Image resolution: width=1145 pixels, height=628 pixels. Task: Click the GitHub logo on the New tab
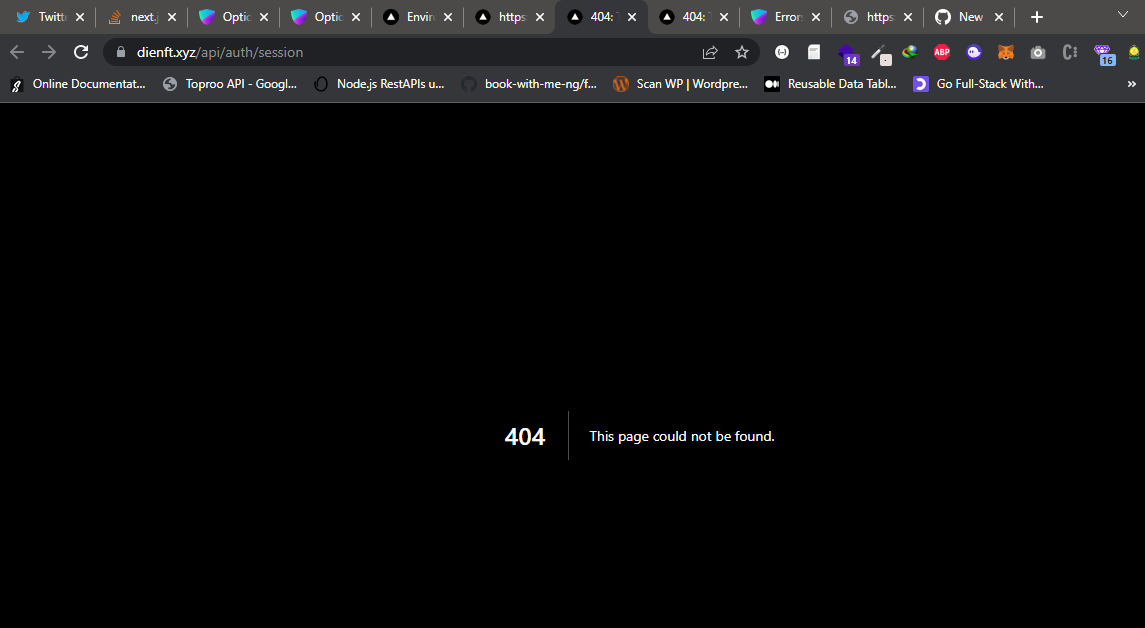[941, 17]
